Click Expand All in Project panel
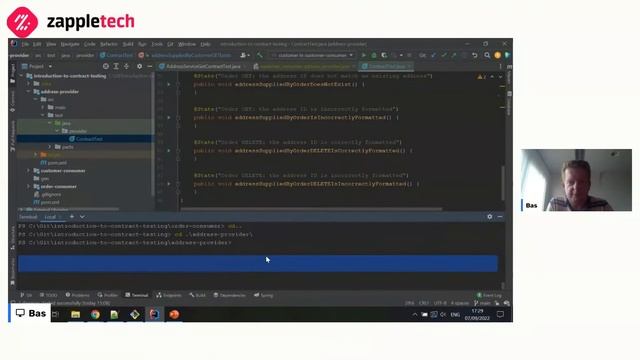This screenshot has width=640, height=360. tap(116, 66)
